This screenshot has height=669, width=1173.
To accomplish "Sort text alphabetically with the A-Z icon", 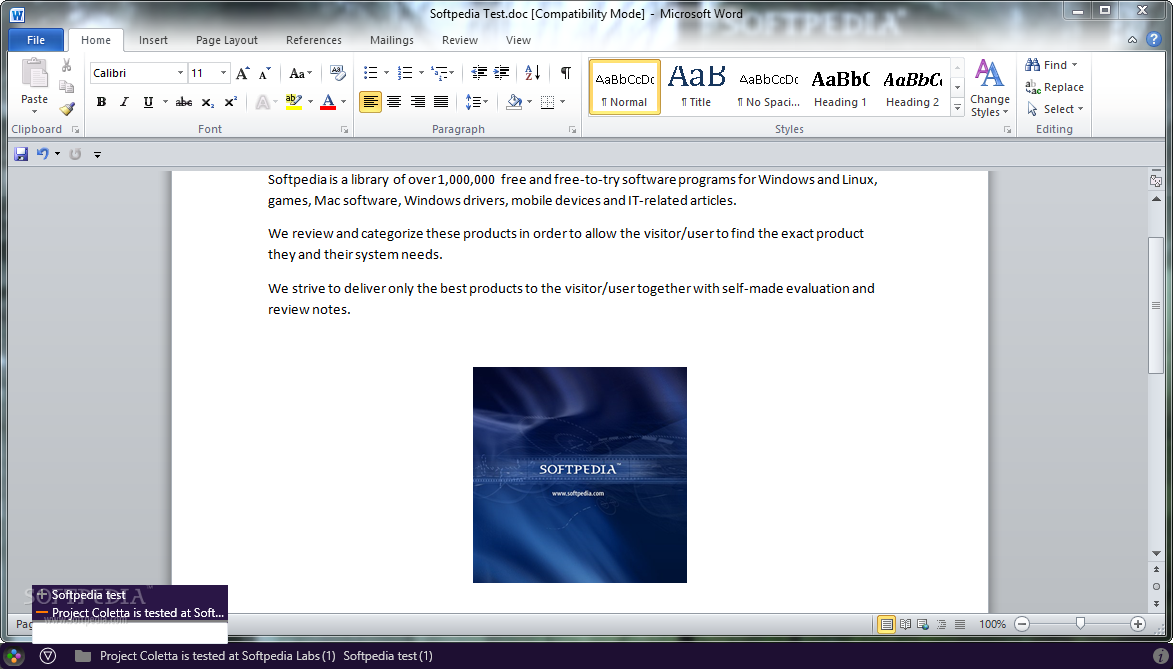I will (533, 73).
